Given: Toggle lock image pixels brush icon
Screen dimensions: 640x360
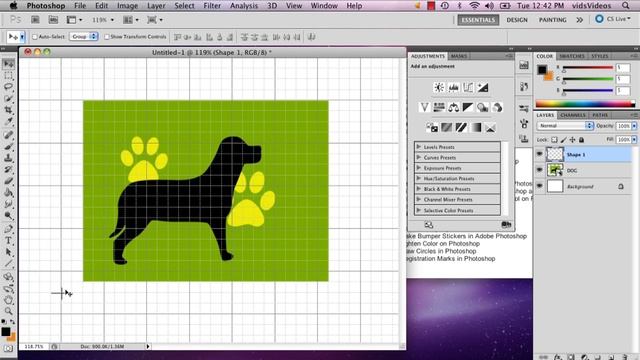Looking at the screenshot, I should (564, 140).
